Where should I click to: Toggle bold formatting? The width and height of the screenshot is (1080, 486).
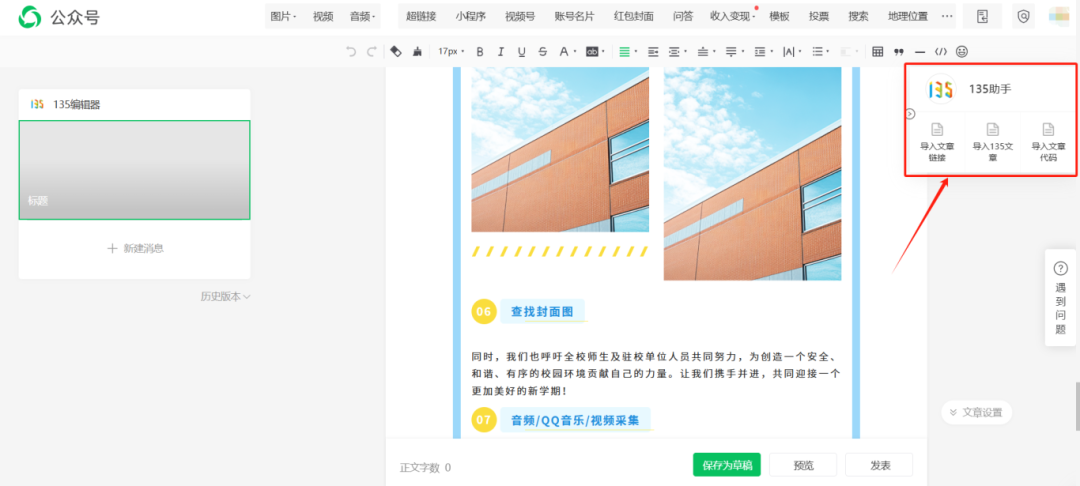[480, 51]
